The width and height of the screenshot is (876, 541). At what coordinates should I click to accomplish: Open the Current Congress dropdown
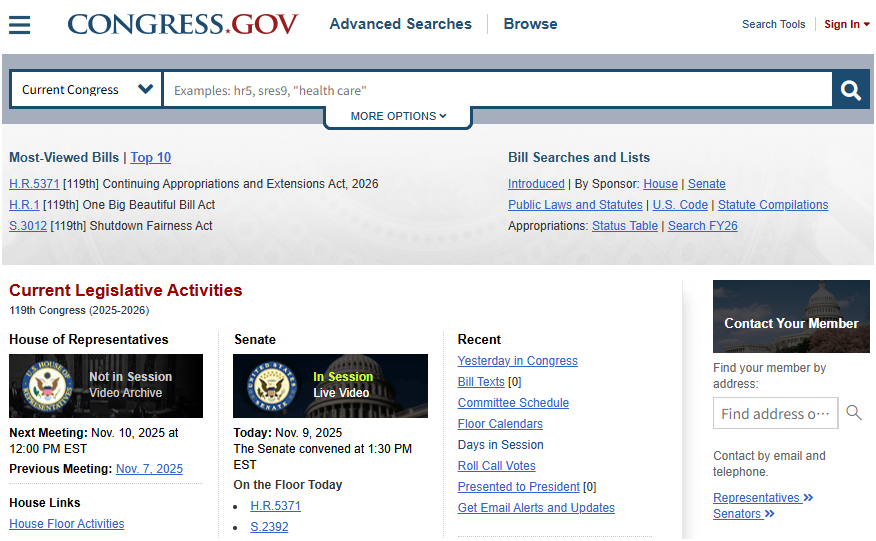(x=87, y=89)
